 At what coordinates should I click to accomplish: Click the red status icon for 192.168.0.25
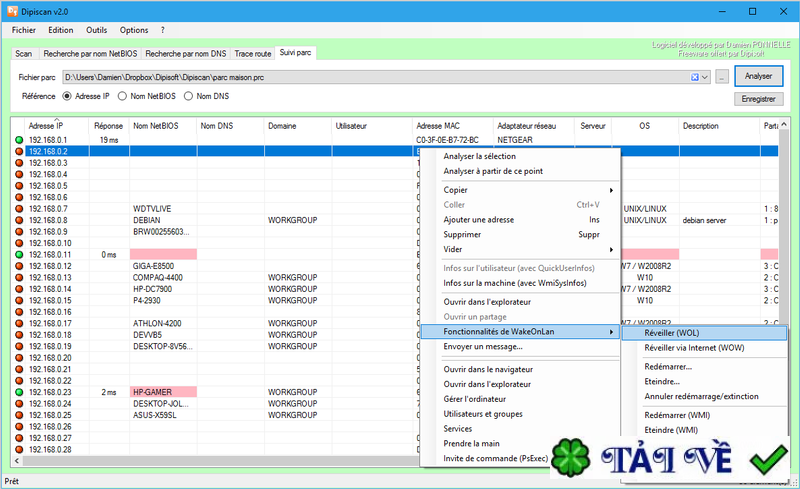19,416
